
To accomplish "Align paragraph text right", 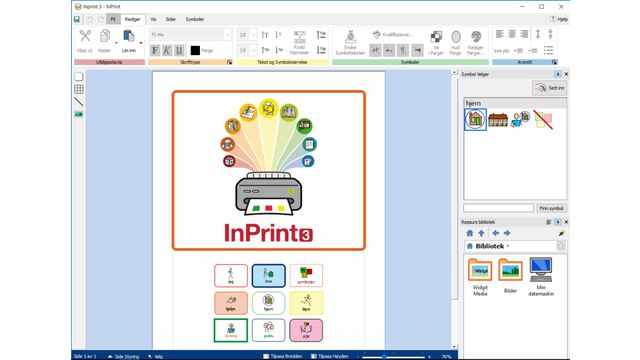I will click(x=524, y=34).
